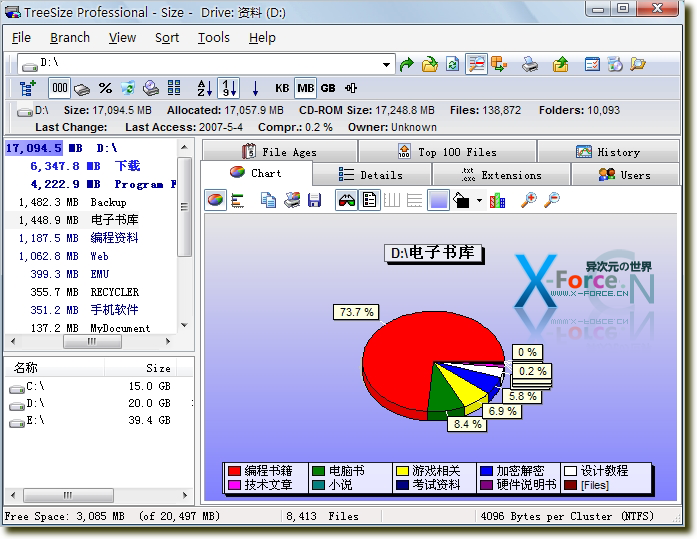Open the Help menu

262,38
